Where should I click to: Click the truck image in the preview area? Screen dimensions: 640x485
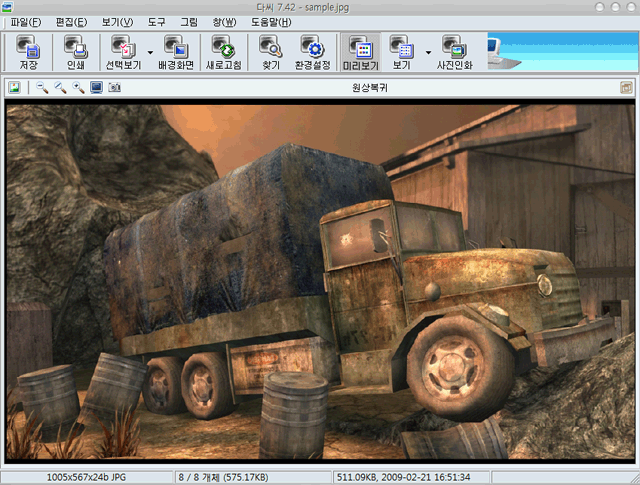tap(320, 282)
